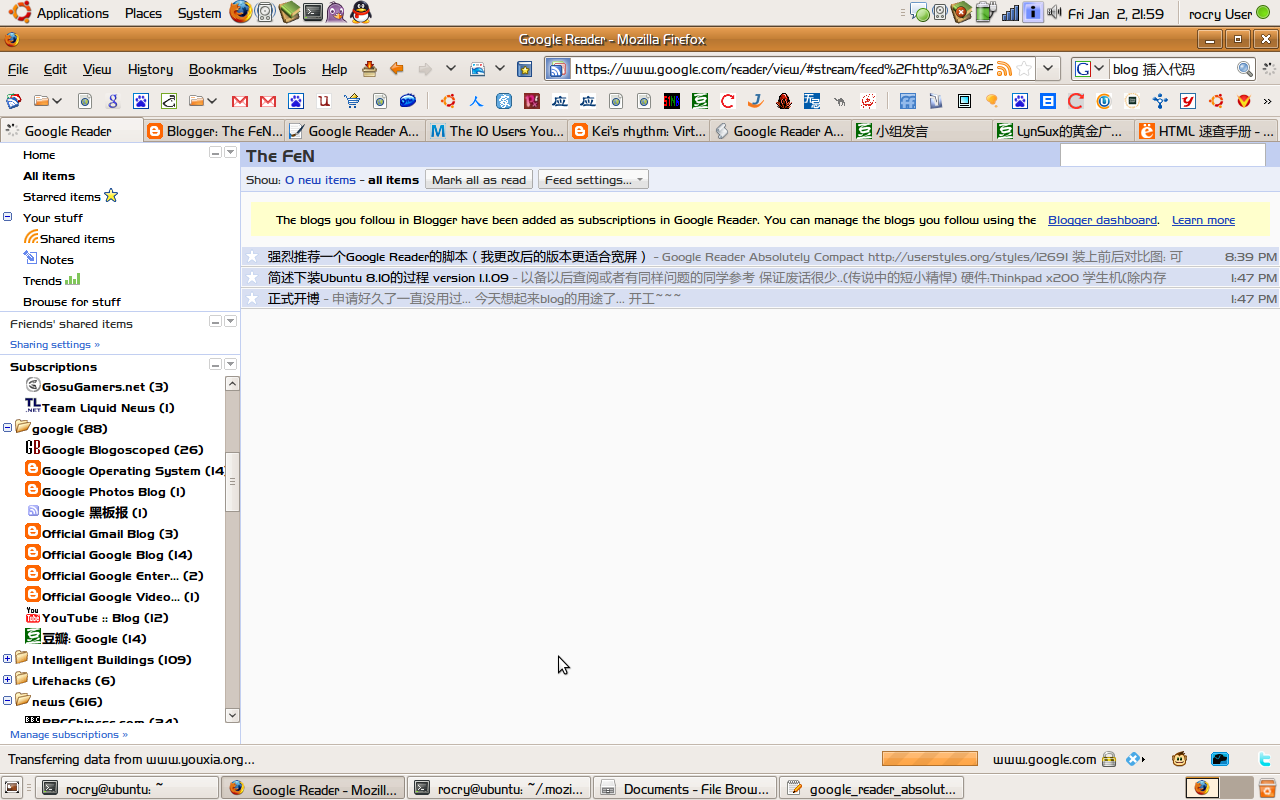Switch to the Blogger: The FeN tab
This screenshot has width=1280, height=800.
click(x=214, y=131)
